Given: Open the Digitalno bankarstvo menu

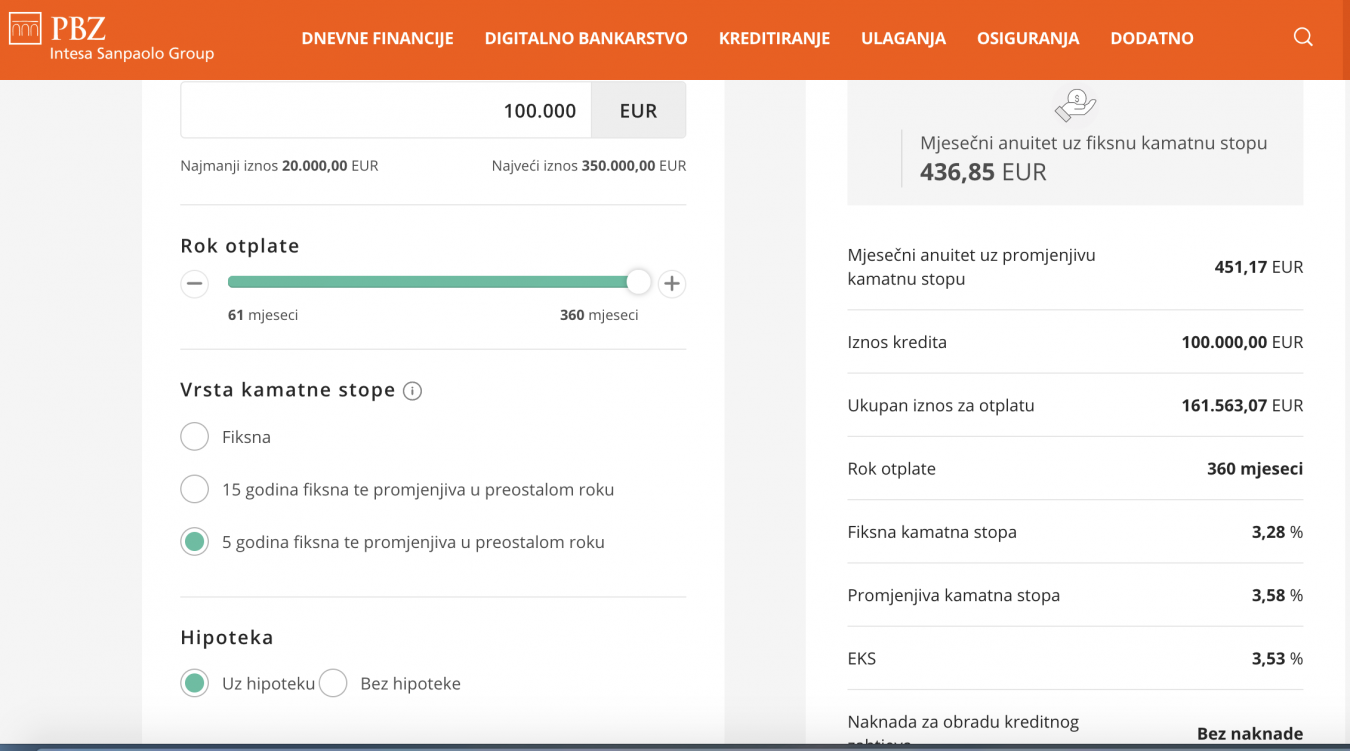Looking at the screenshot, I should point(586,39).
